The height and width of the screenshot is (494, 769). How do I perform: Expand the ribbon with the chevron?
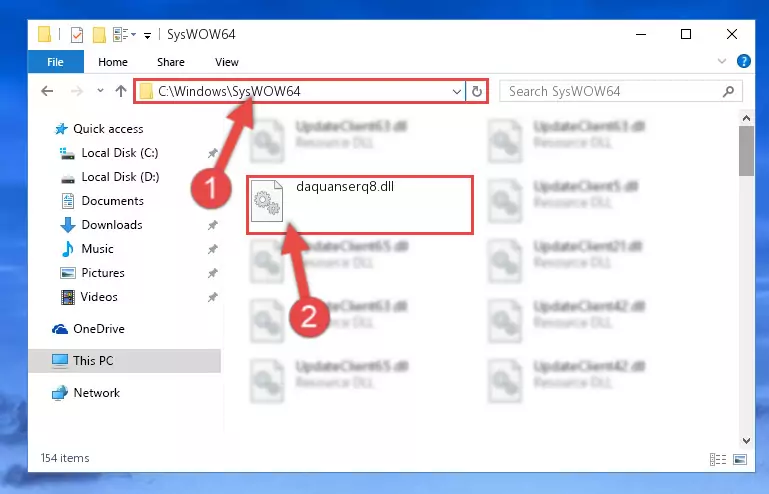[722, 61]
